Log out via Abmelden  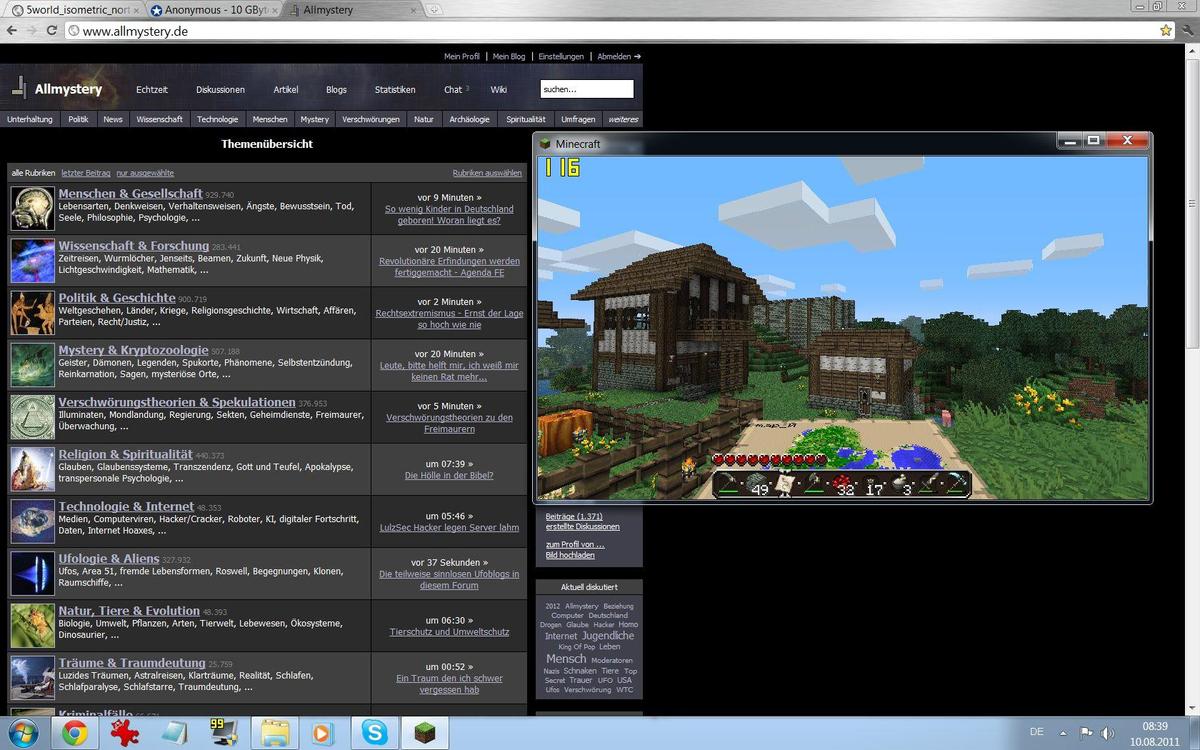[x=619, y=57]
